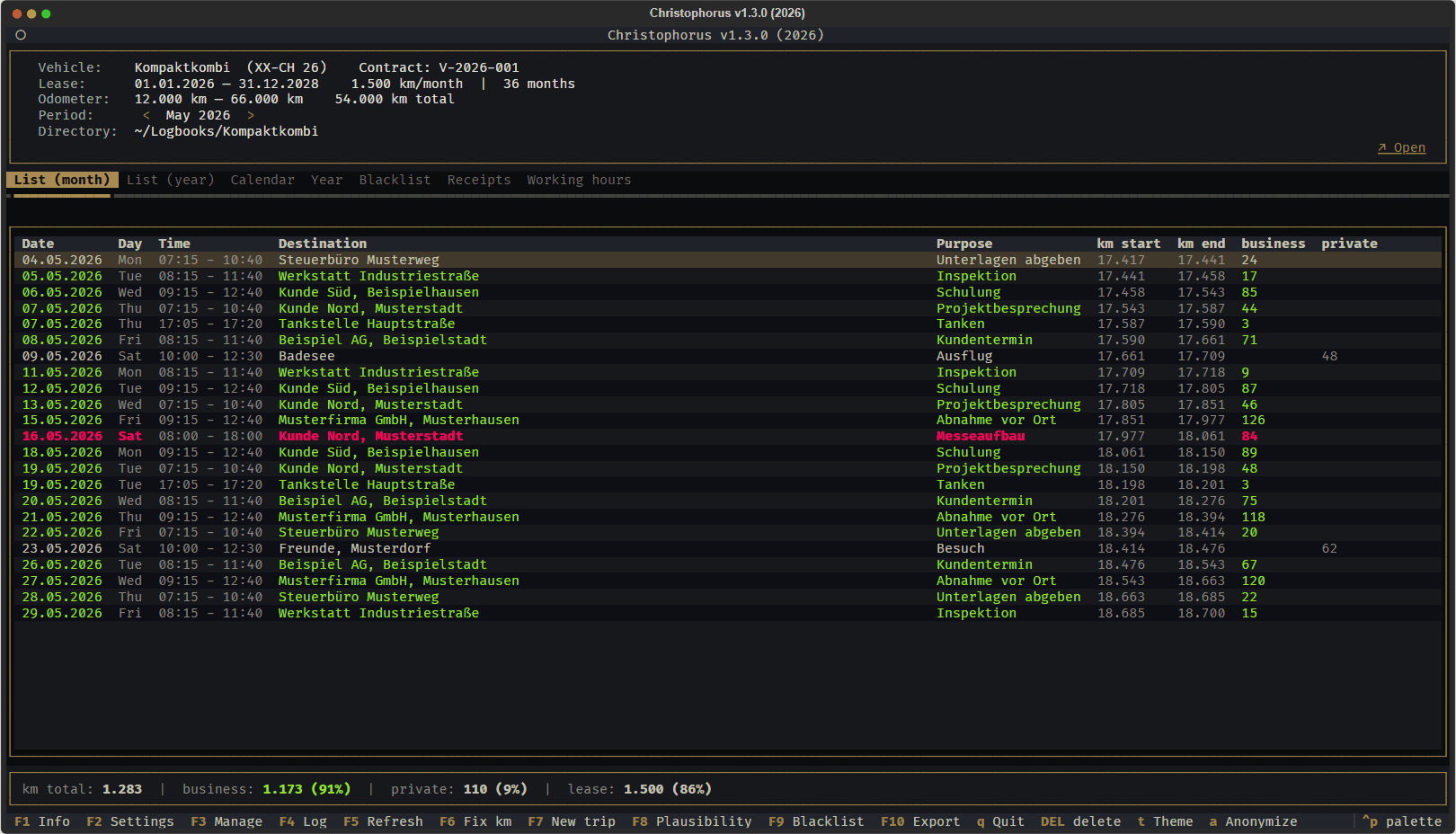Click F10 Export
This screenshot has width=1456, height=834.
[x=920, y=821]
